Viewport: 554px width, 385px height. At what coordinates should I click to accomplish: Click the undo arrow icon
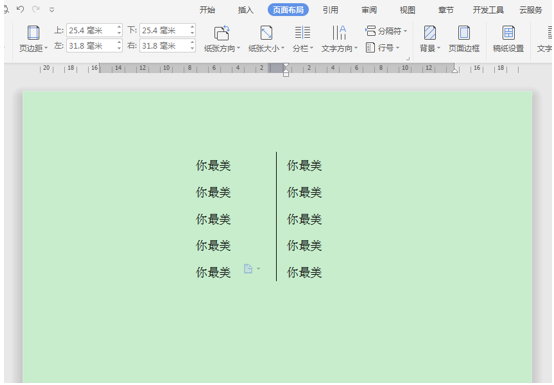[x=20, y=9]
